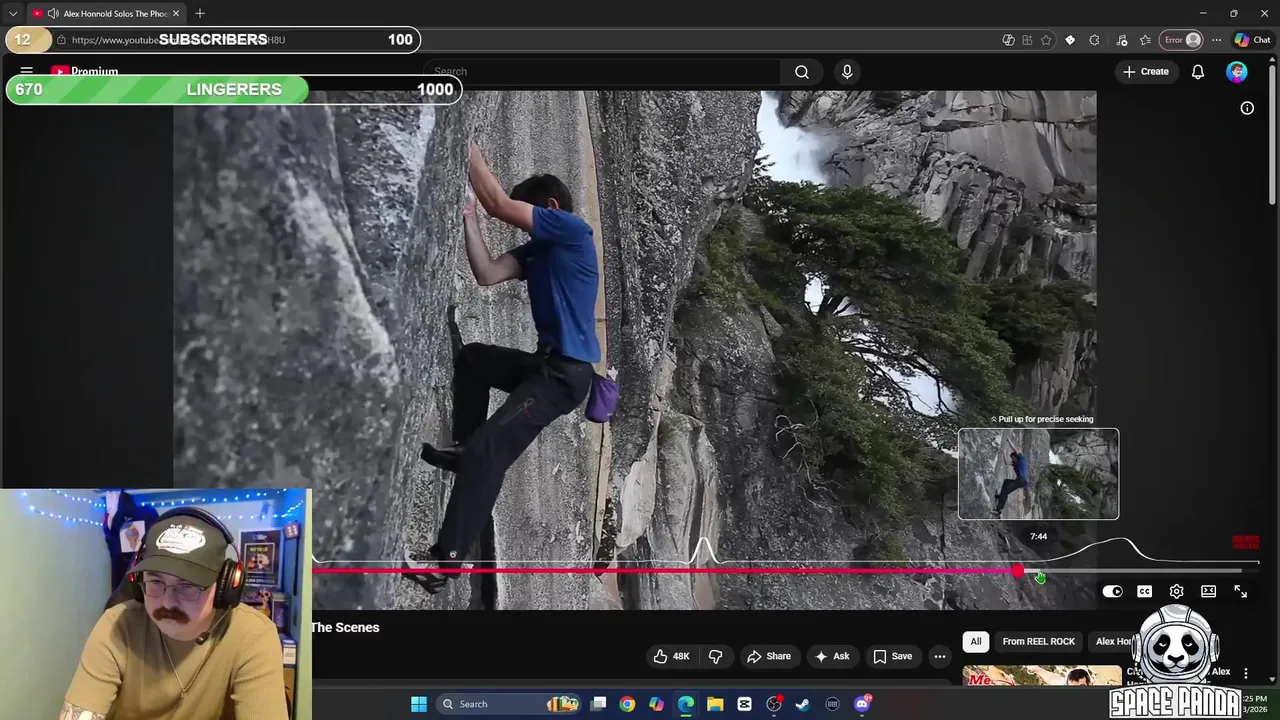Image resolution: width=1280 pixels, height=720 pixels.
Task: Click the Create button
Action: tap(1146, 71)
